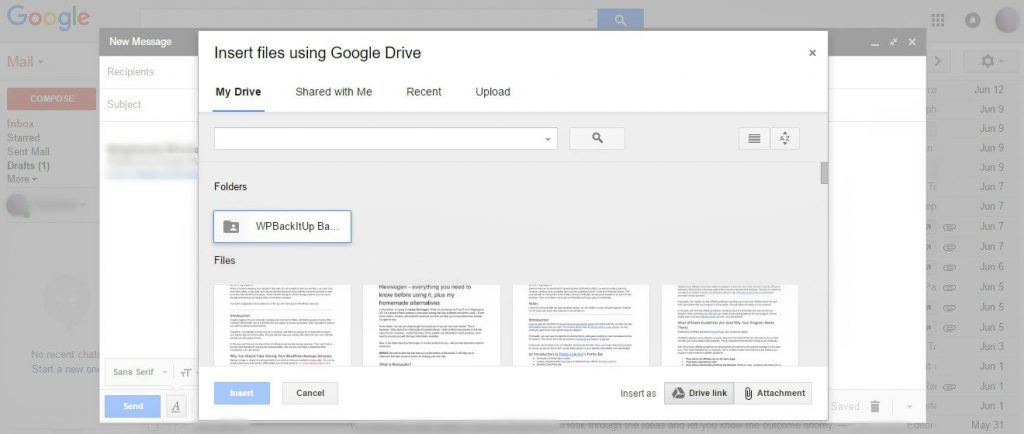Go to the Upload tab

point(493,92)
